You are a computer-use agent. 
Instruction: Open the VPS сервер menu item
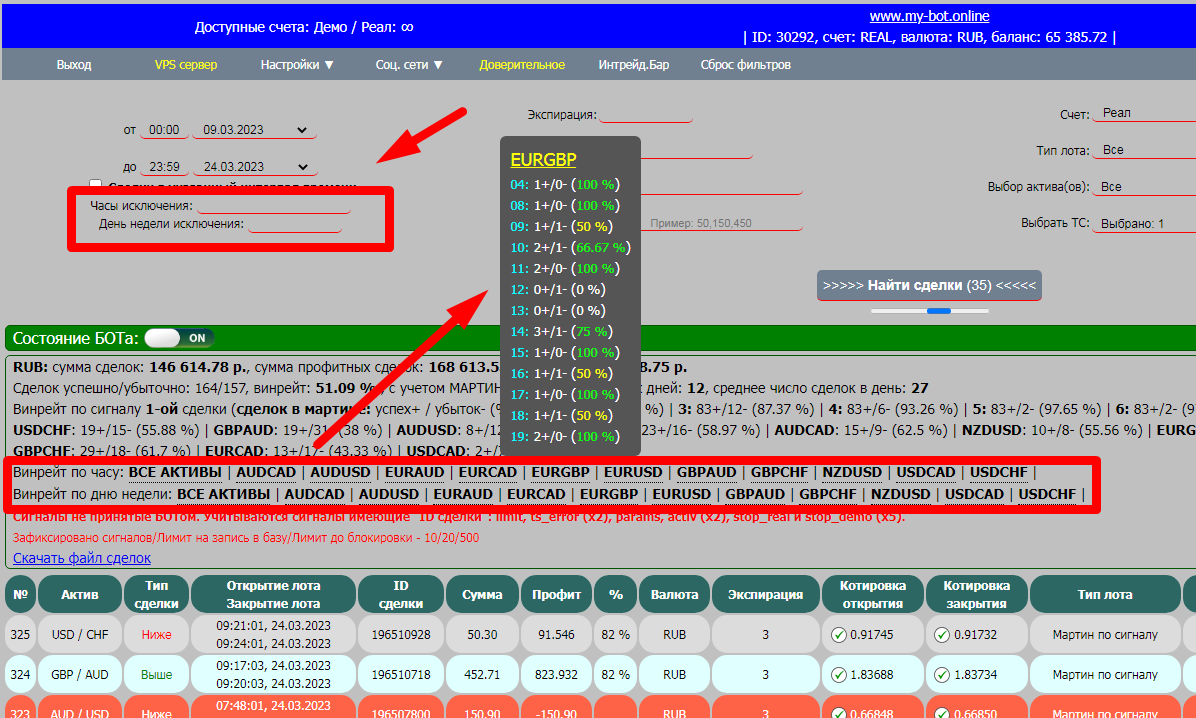(x=186, y=65)
